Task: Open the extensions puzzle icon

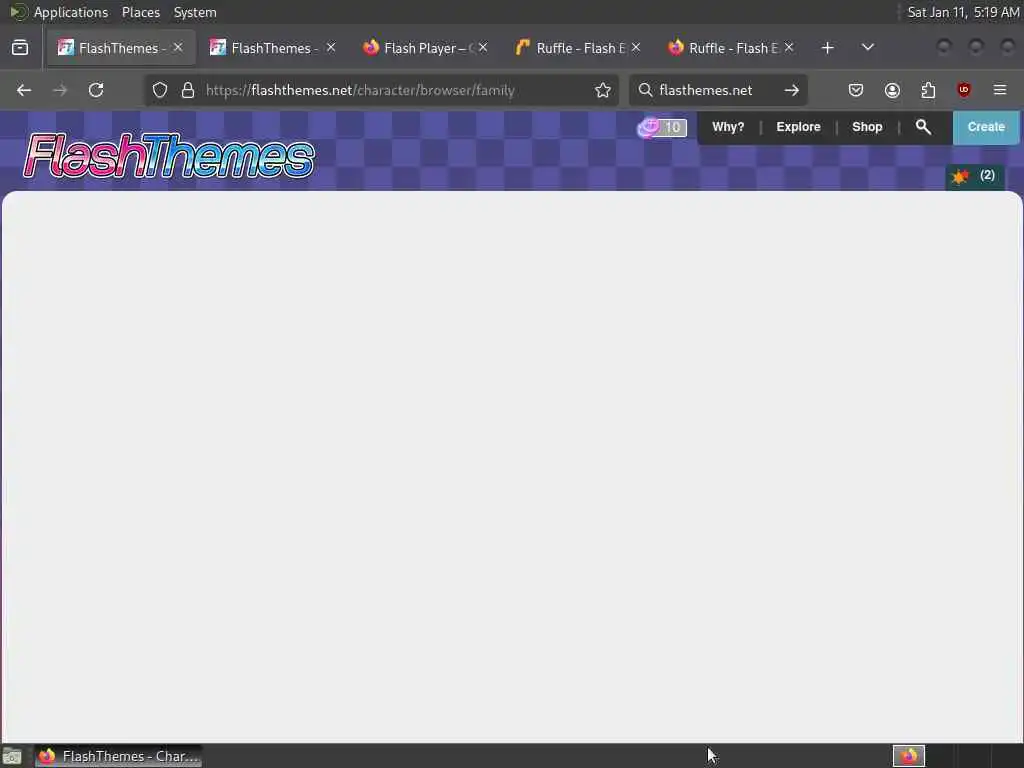Action: tap(928, 90)
